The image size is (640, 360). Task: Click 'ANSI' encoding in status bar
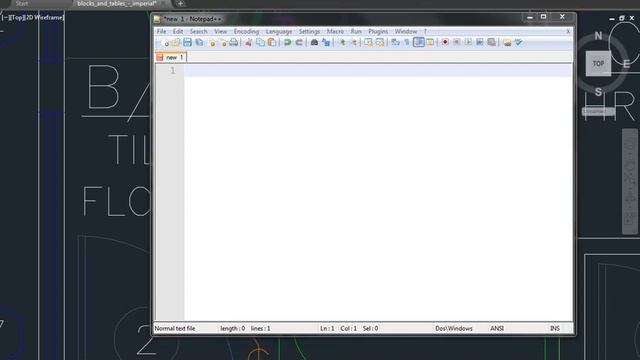497,329
